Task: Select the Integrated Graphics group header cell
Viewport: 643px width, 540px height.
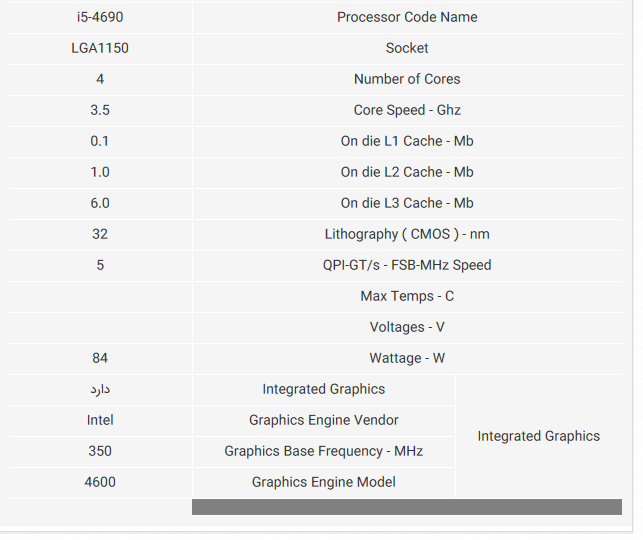Action: tap(538, 436)
